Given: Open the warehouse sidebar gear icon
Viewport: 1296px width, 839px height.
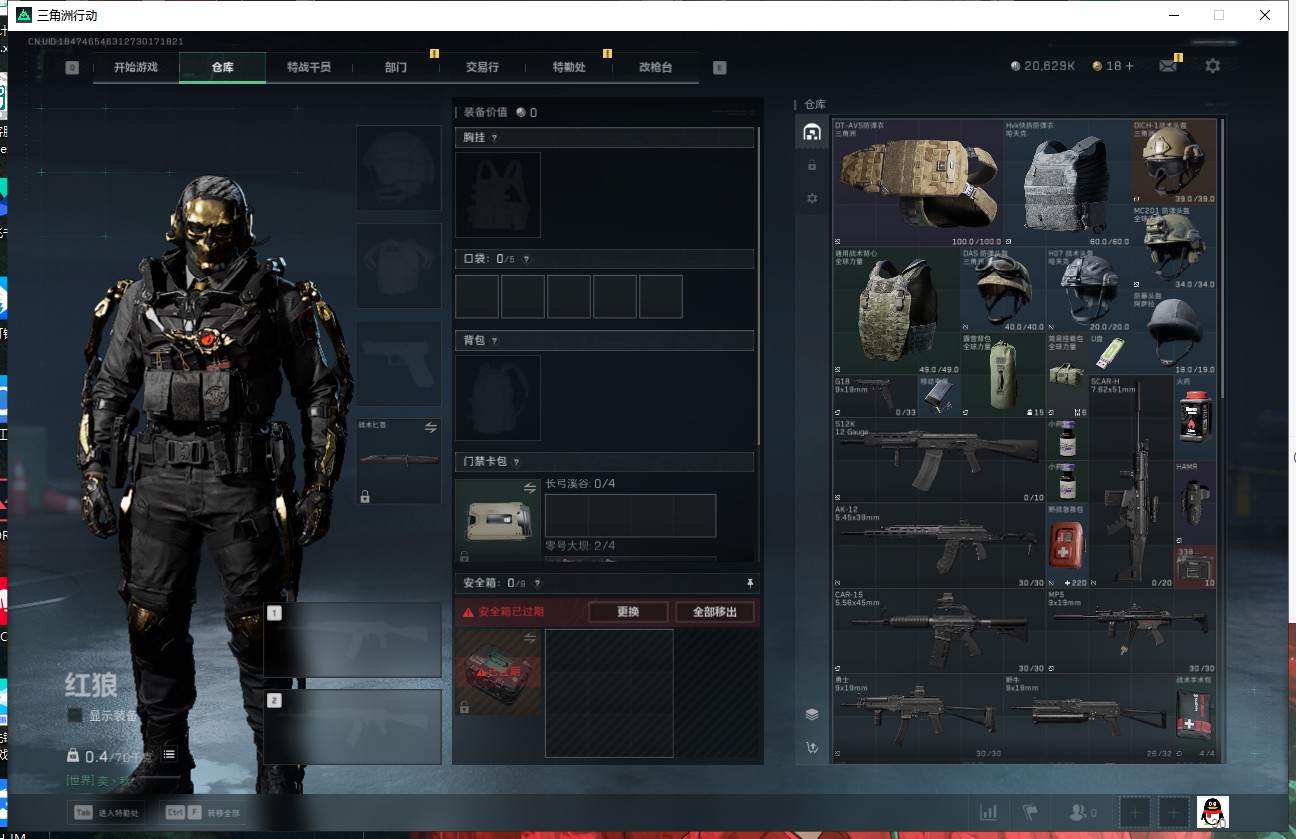Looking at the screenshot, I should [x=811, y=198].
